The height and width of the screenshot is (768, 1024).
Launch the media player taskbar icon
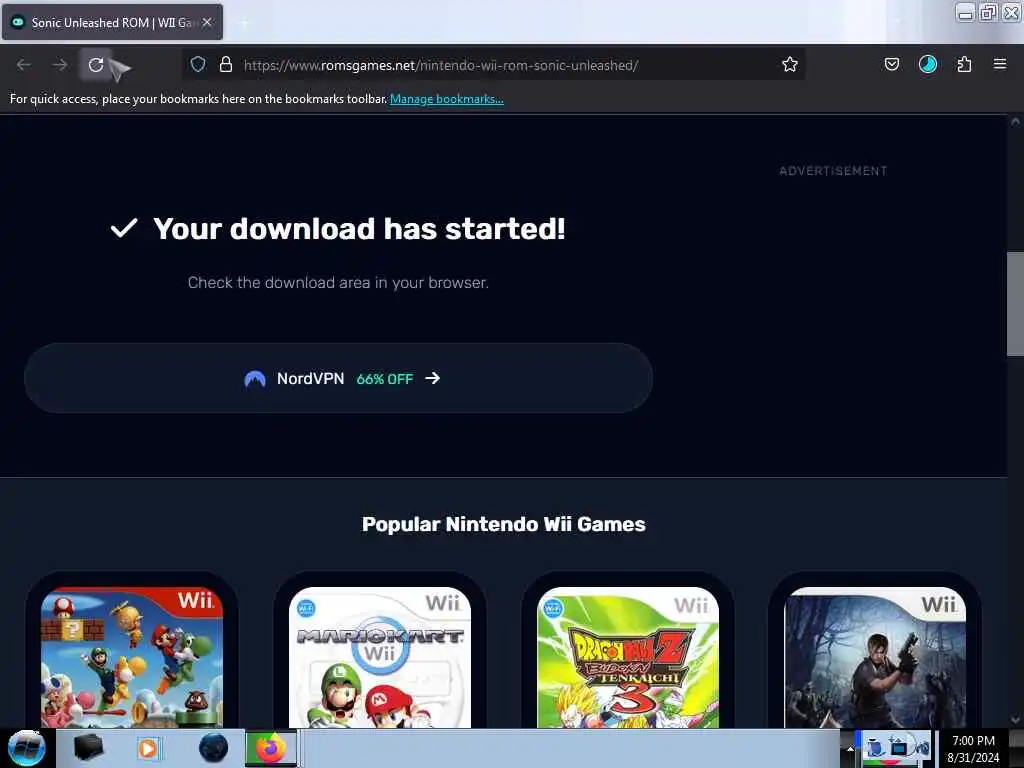(148, 748)
